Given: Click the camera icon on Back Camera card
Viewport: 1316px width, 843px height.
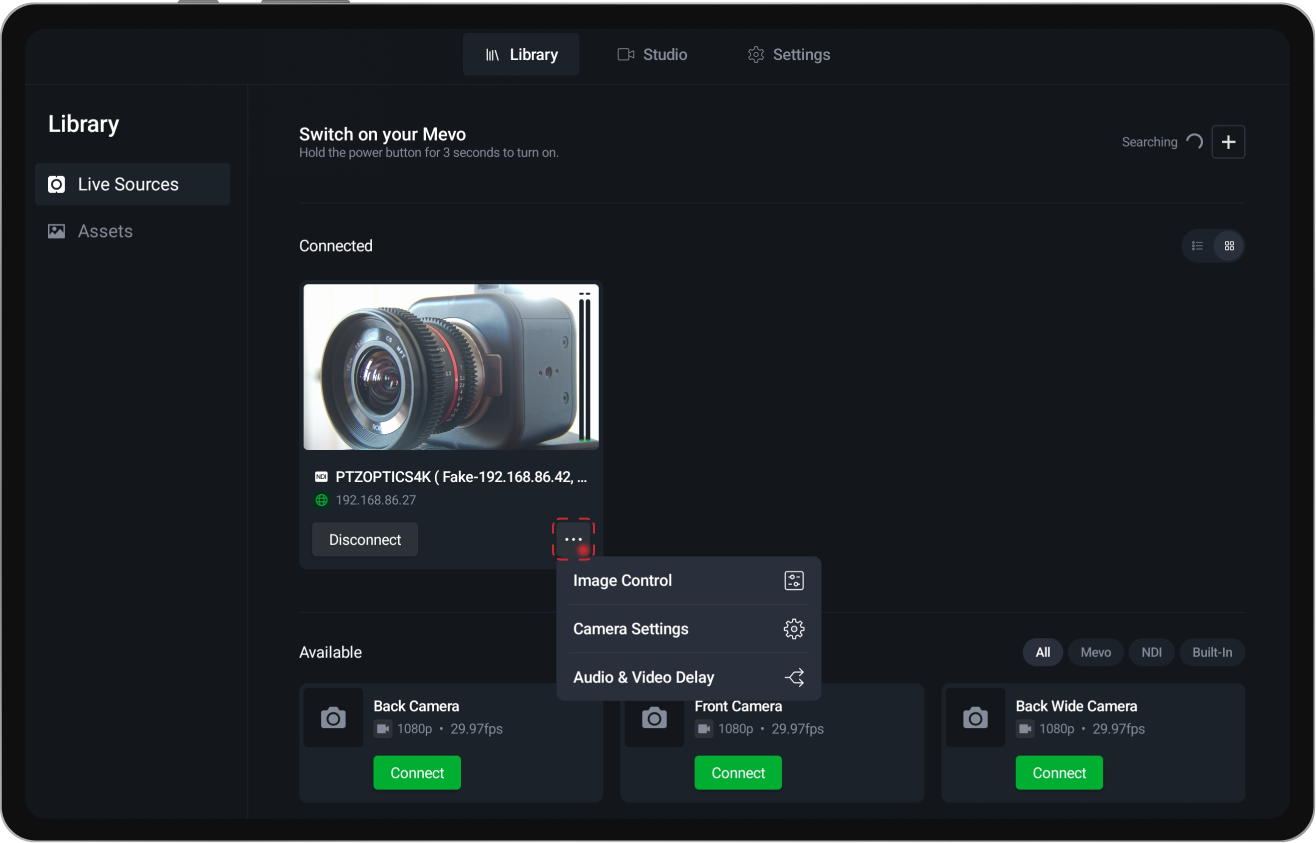Looking at the screenshot, I should 333,717.
